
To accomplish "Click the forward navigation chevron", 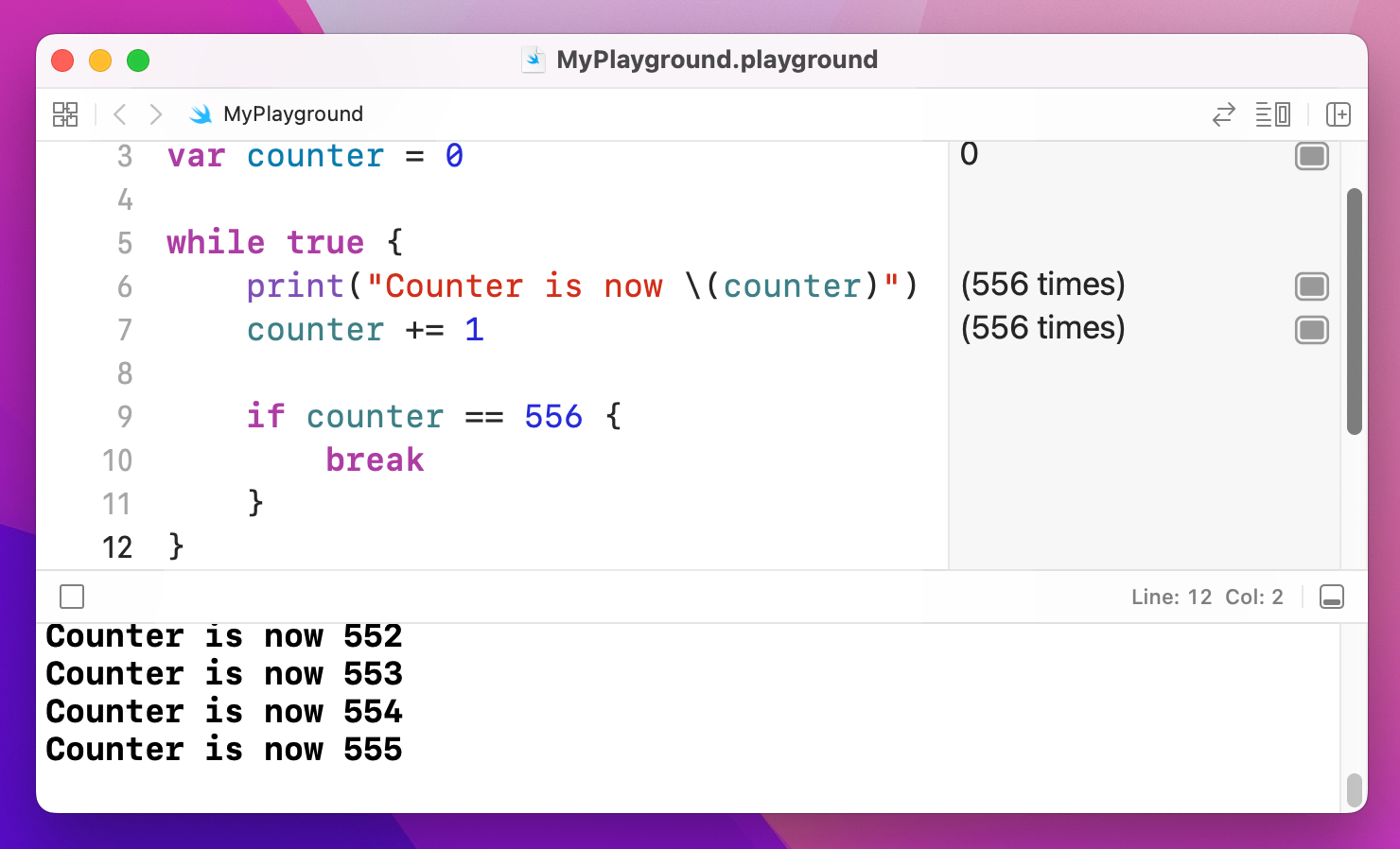I will point(156,113).
